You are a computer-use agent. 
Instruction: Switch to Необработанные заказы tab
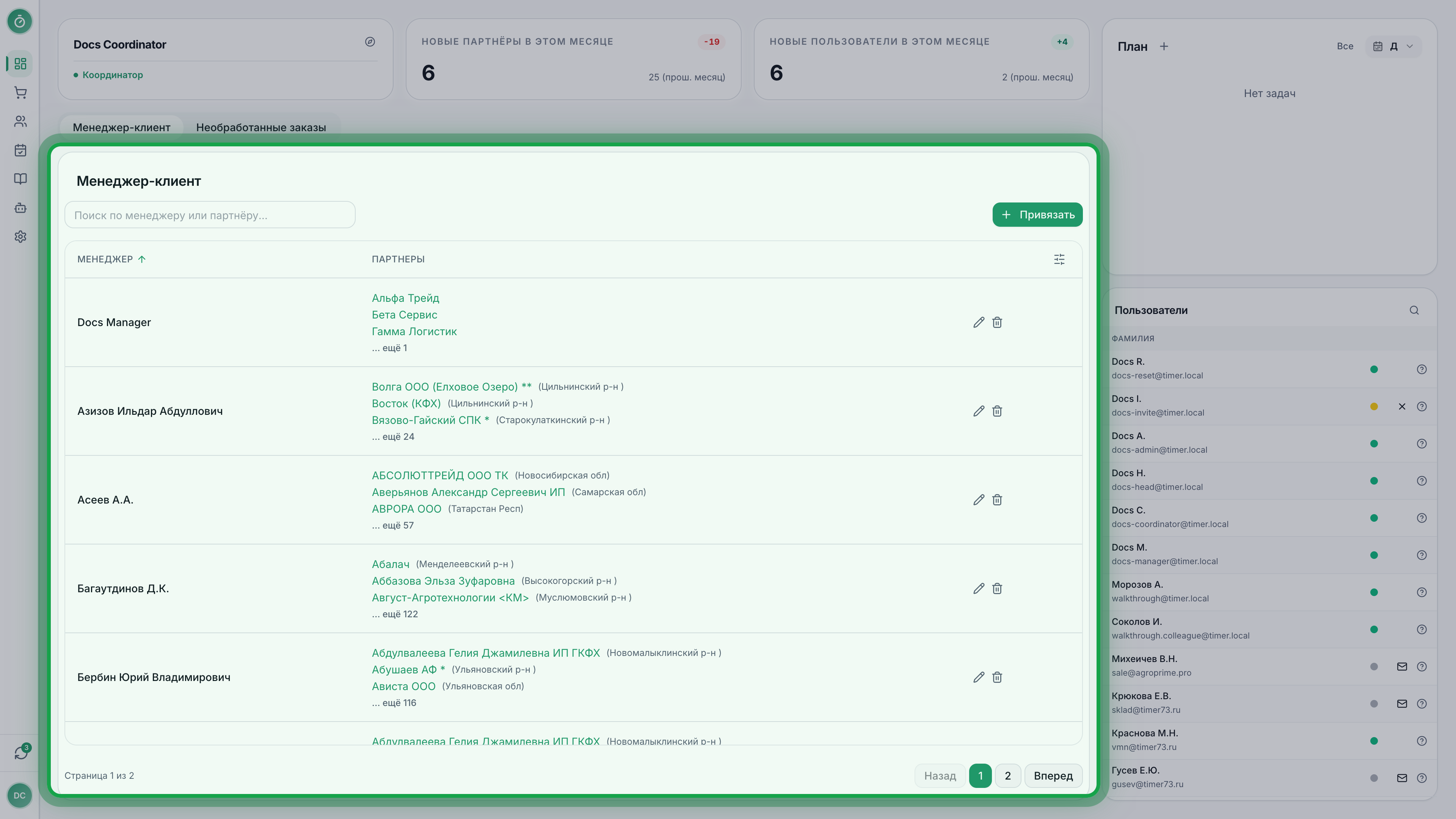tap(261, 127)
